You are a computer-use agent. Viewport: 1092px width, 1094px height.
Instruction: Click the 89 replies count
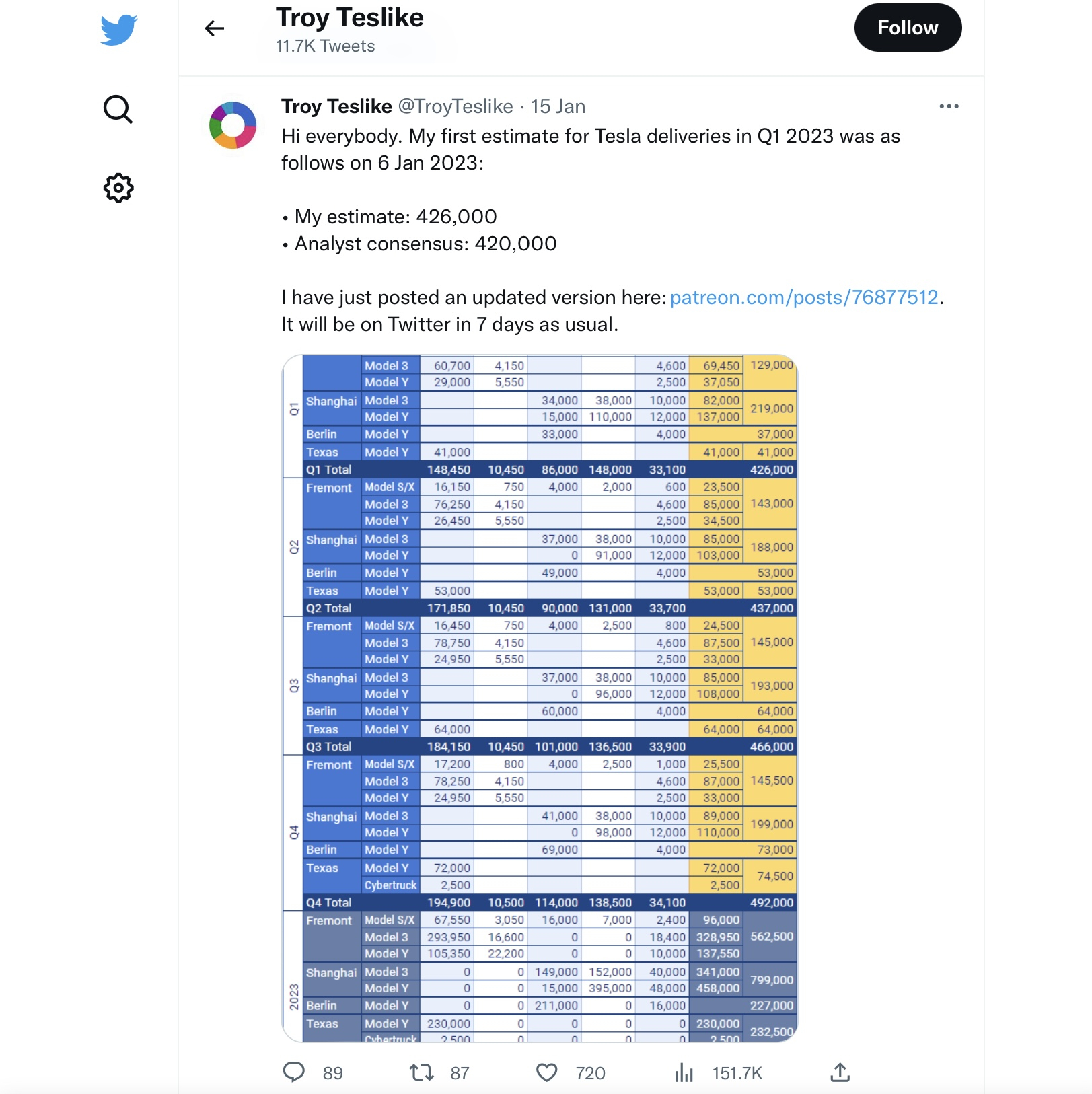point(332,1073)
